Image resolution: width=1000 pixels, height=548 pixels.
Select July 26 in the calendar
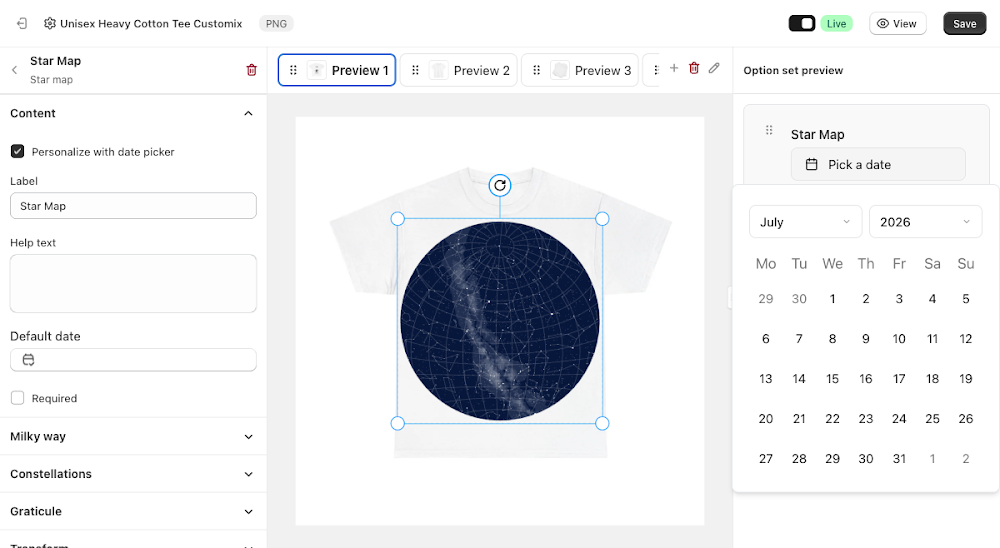tap(966, 418)
